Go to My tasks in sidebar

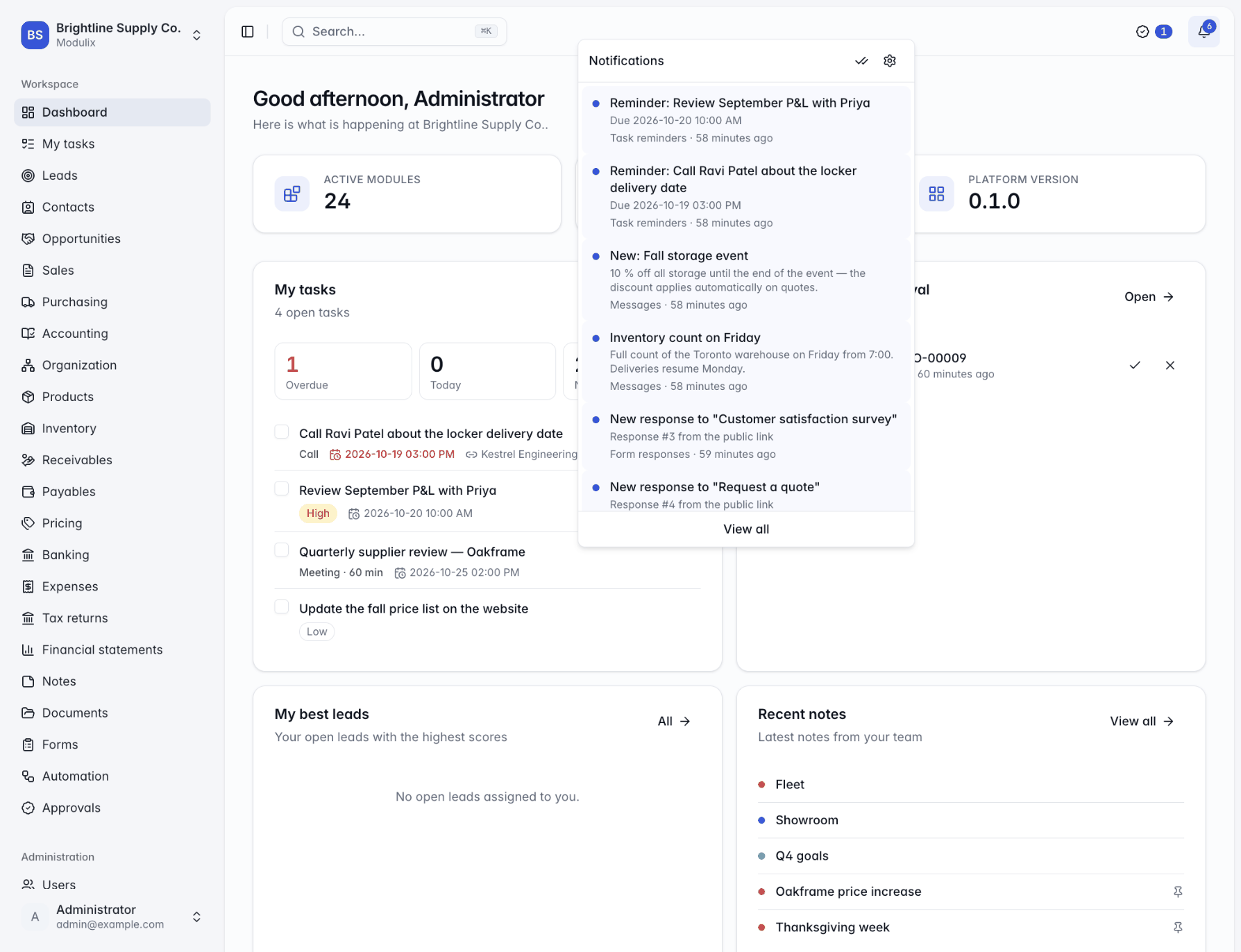pyautogui.click(x=112, y=144)
